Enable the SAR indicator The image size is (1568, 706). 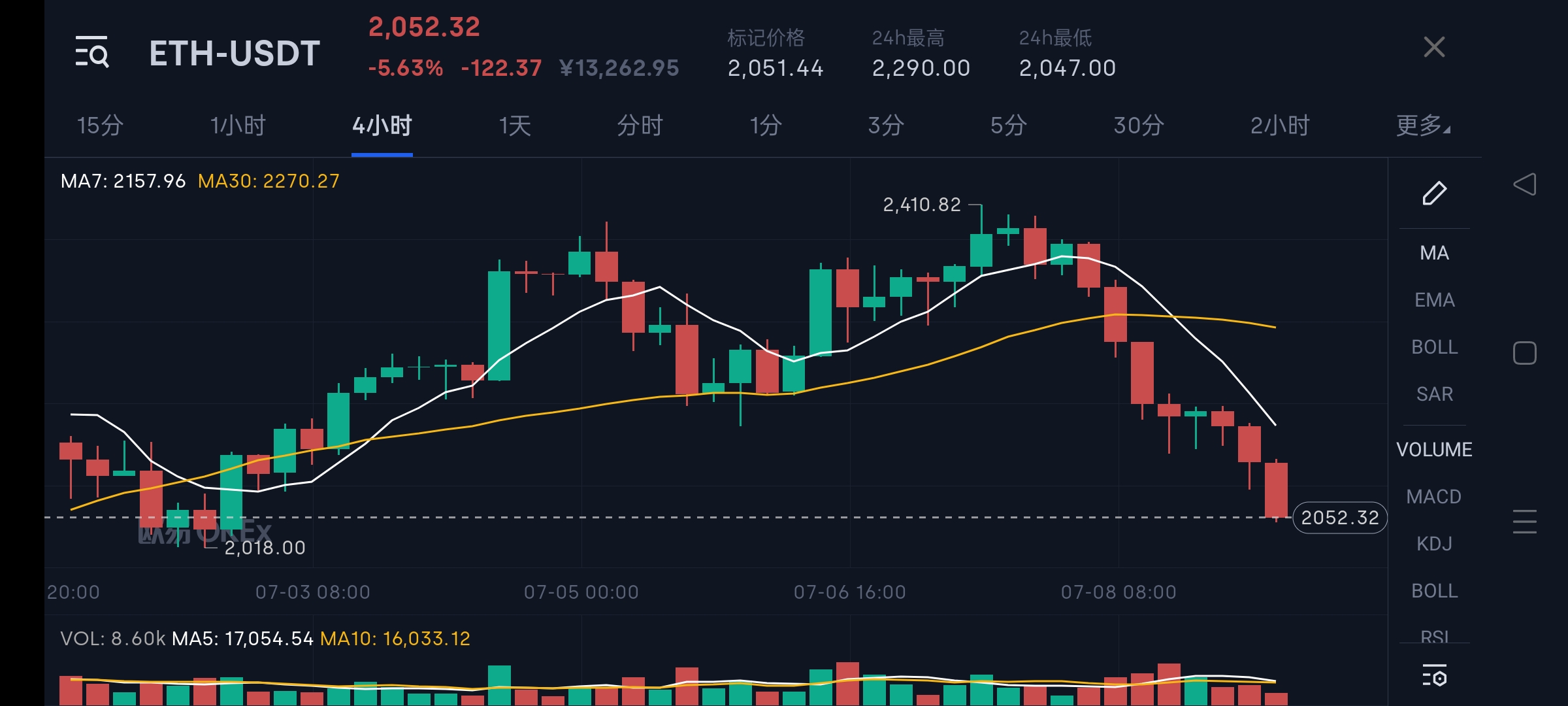1434,394
